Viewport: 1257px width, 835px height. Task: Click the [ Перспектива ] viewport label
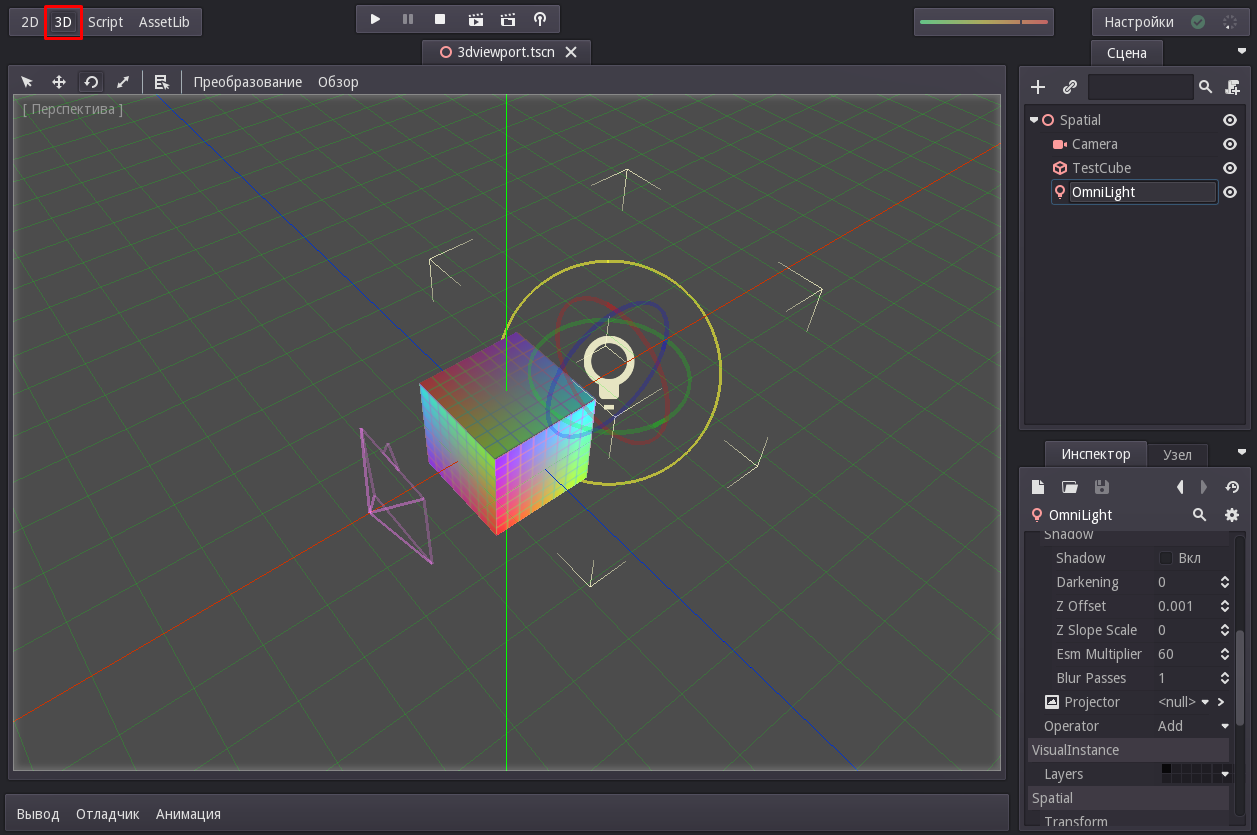pyautogui.click(x=73, y=109)
